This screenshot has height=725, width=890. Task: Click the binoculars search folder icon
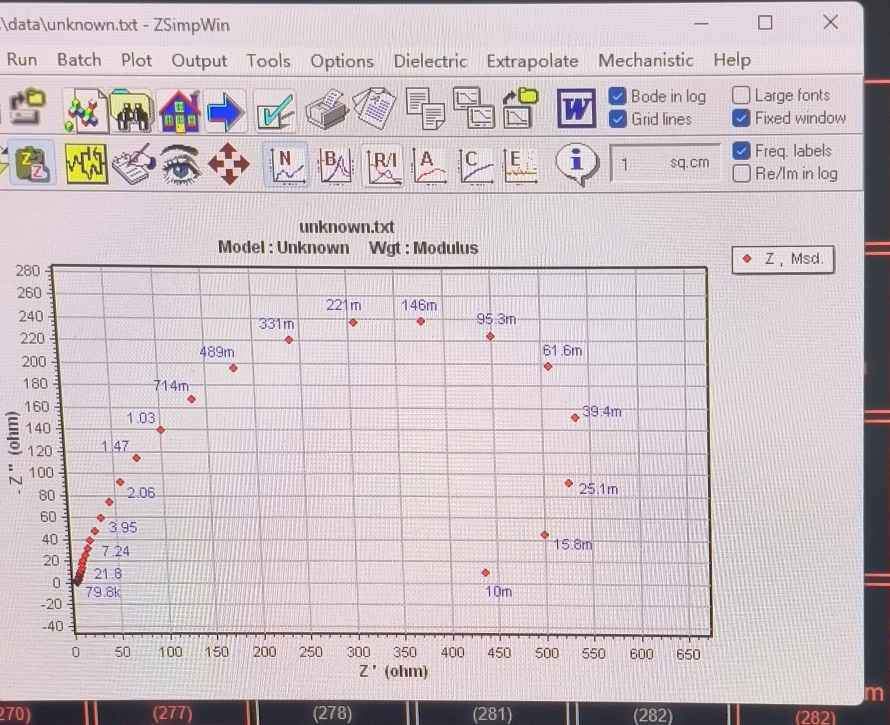(132, 111)
